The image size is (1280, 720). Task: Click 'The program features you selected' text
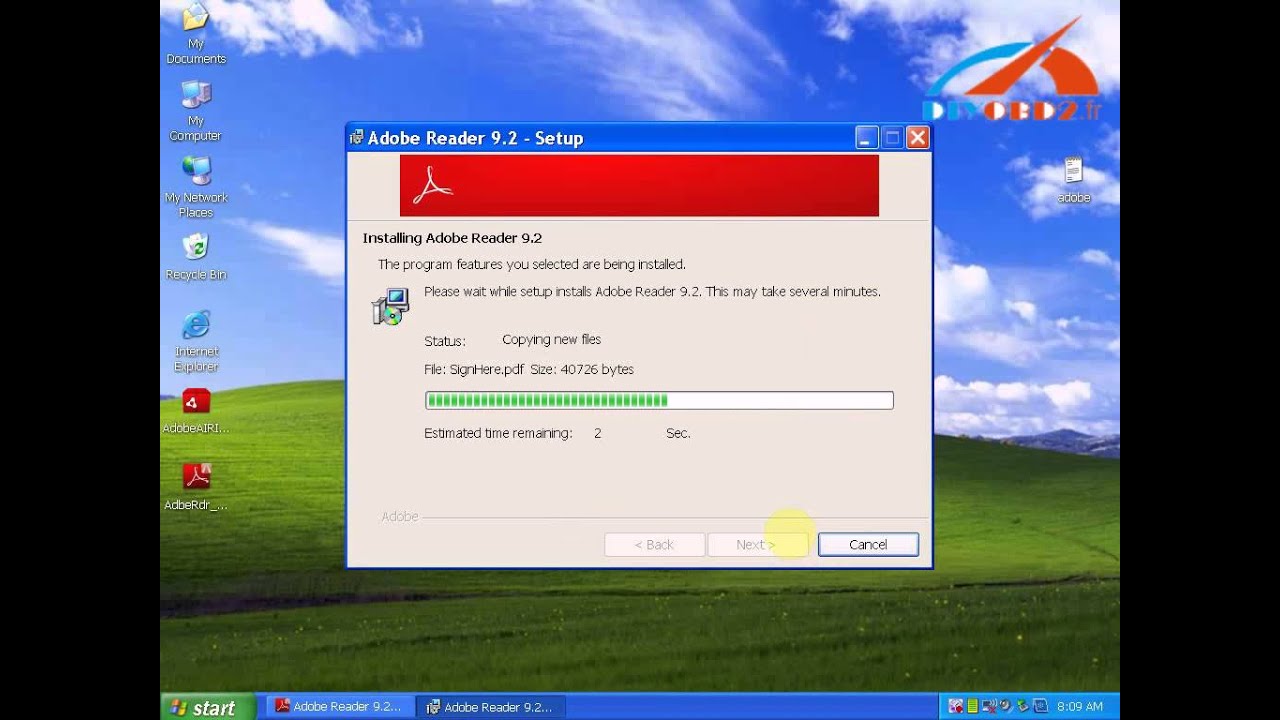pos(531,265)
